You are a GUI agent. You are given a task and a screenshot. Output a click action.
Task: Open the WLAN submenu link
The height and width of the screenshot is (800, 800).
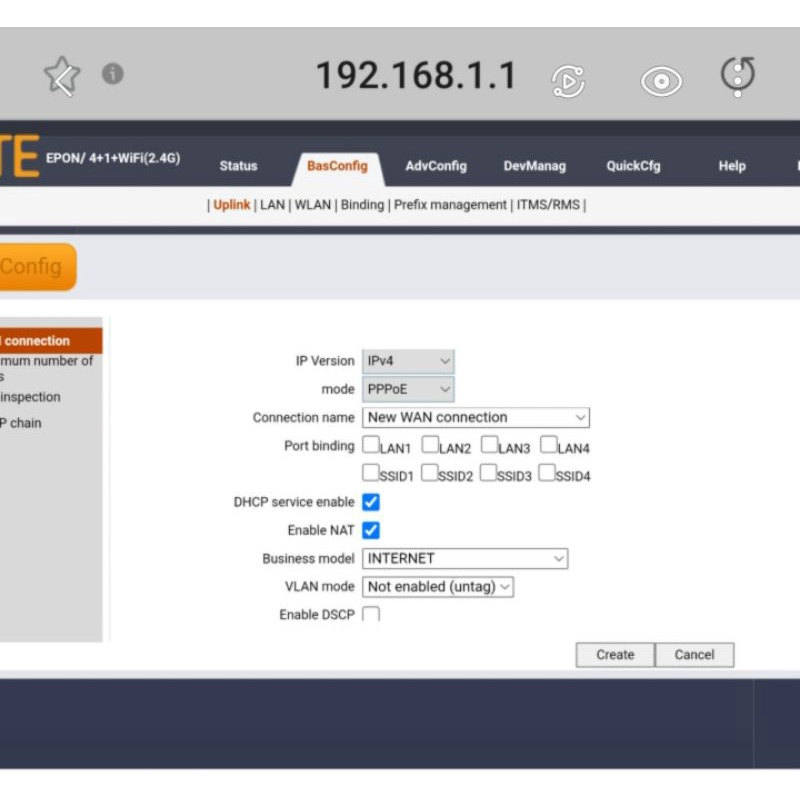coord(312,205)
